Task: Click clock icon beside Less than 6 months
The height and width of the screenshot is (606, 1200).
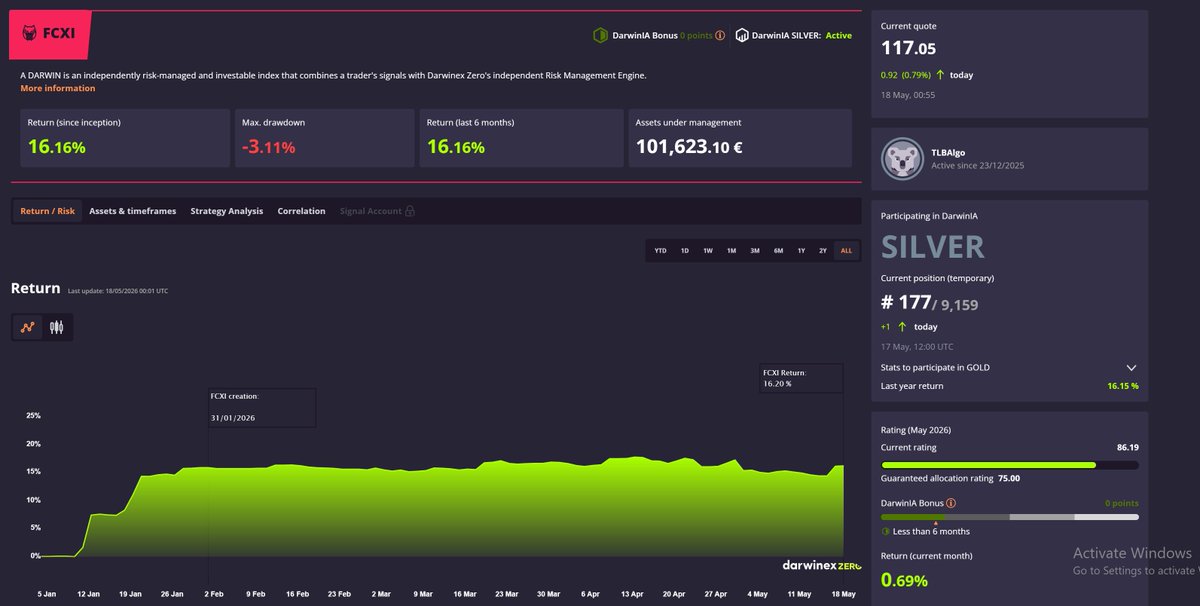Action: (x=886, y=531)
